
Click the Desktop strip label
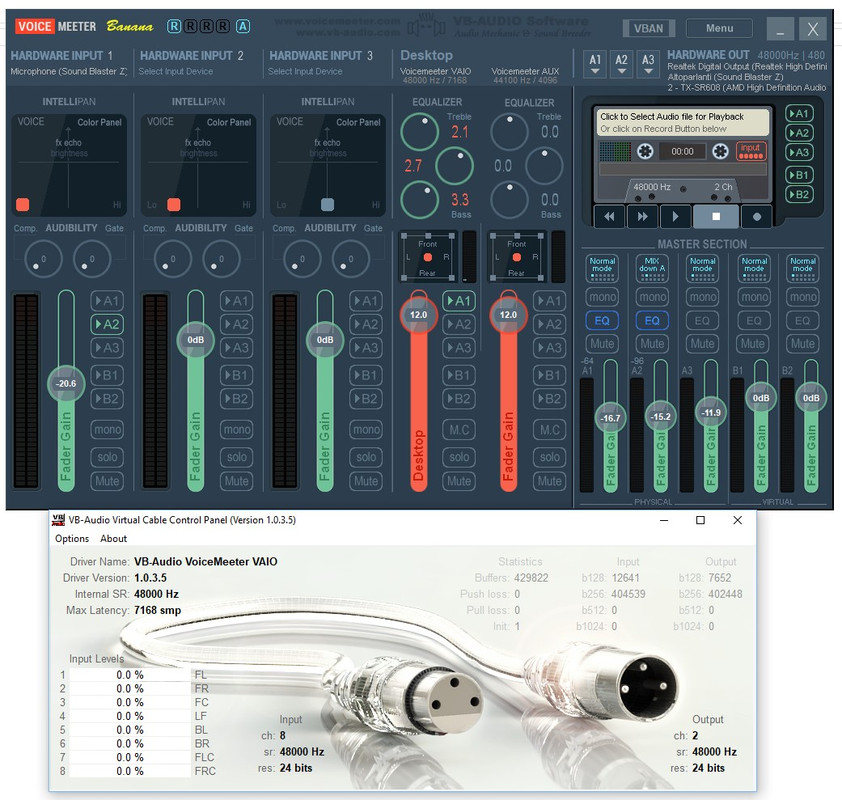point(426,55)
